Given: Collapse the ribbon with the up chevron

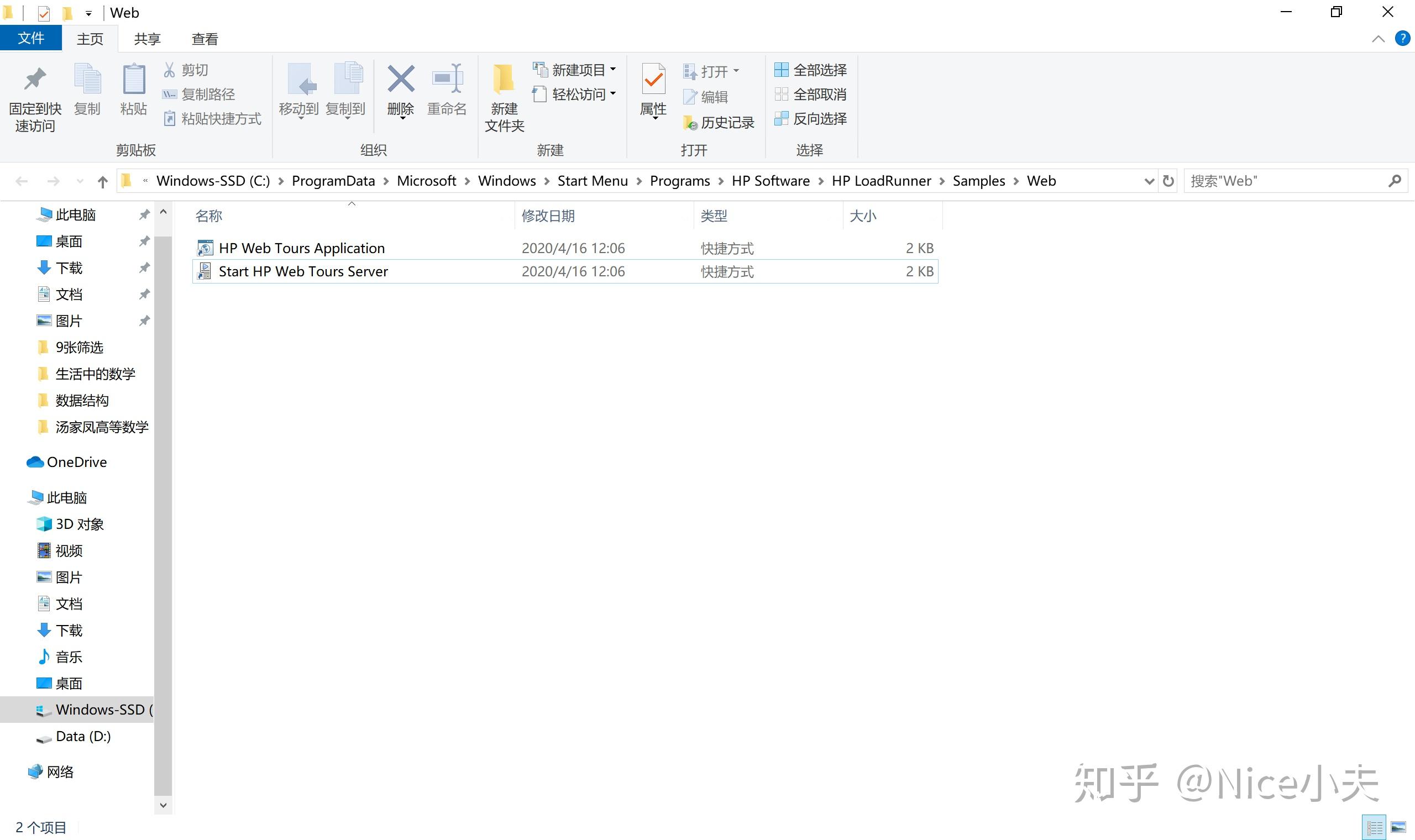Looking at the screenshot, I should 1378,39.
